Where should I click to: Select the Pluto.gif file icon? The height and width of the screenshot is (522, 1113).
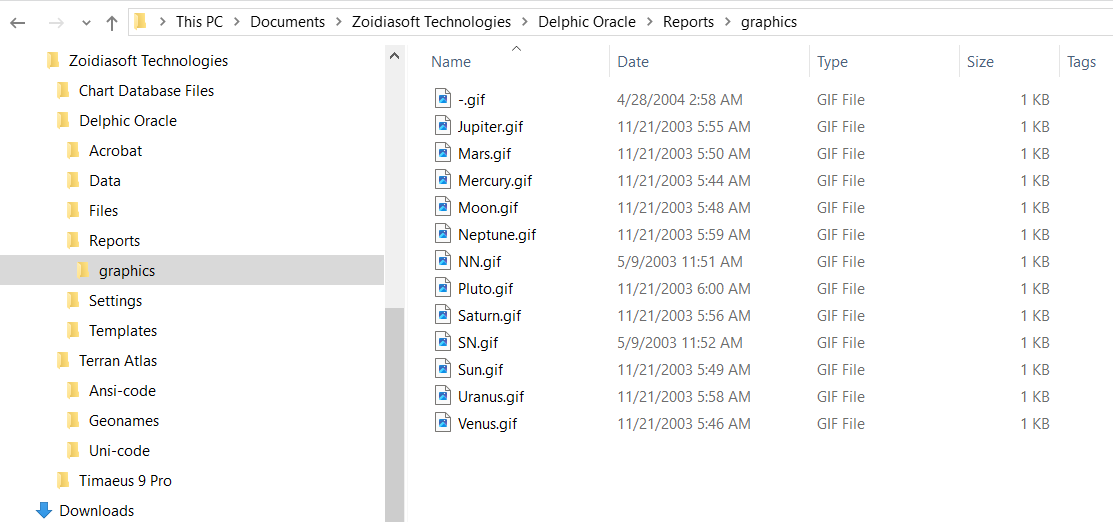coord(443,288)
